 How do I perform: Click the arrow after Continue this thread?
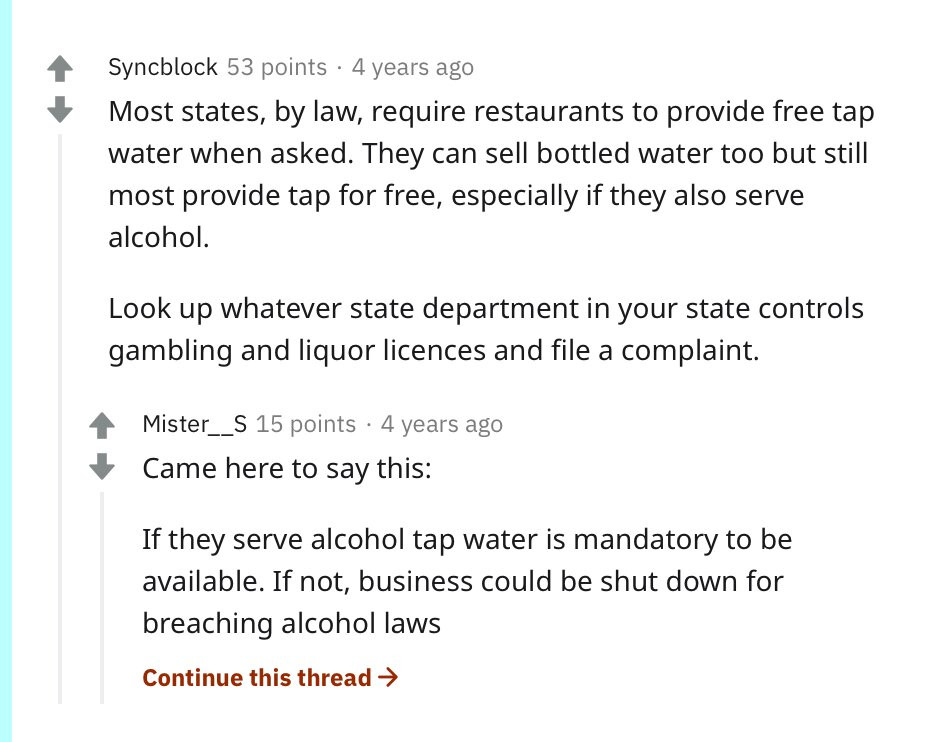pos(390,678)
